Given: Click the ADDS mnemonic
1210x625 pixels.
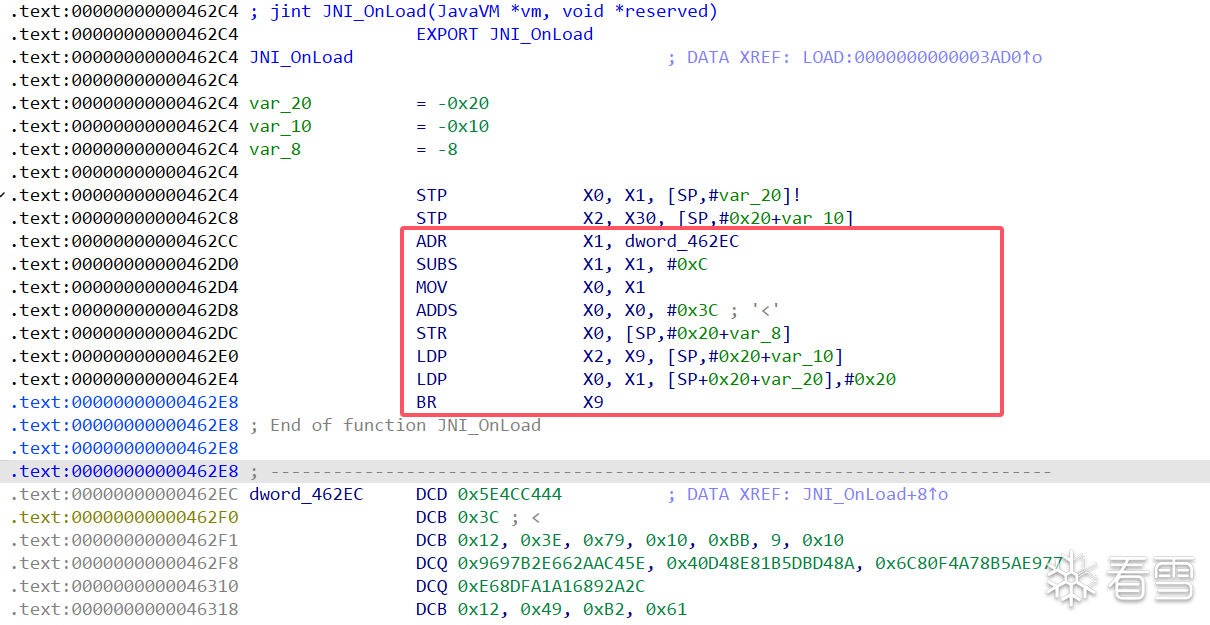Looking at the screenshot, I should coord(437,310).
